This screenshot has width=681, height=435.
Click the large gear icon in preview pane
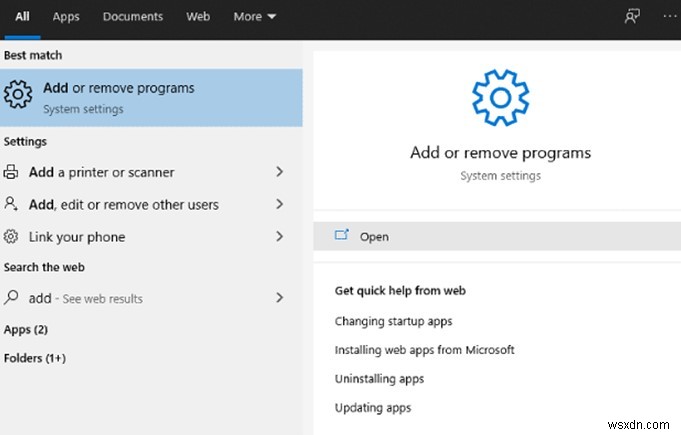499,97
